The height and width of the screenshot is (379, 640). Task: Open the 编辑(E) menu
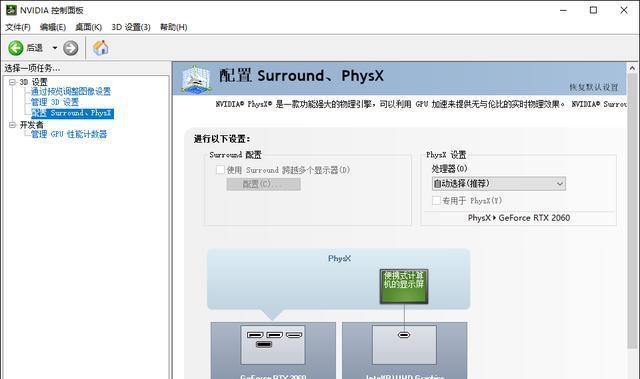tap(53, 27)
